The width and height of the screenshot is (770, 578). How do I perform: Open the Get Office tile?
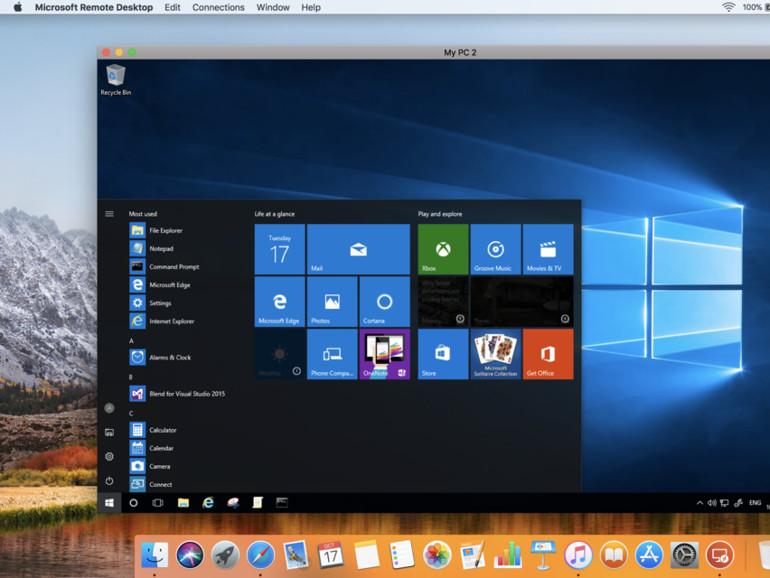point(547,354)
